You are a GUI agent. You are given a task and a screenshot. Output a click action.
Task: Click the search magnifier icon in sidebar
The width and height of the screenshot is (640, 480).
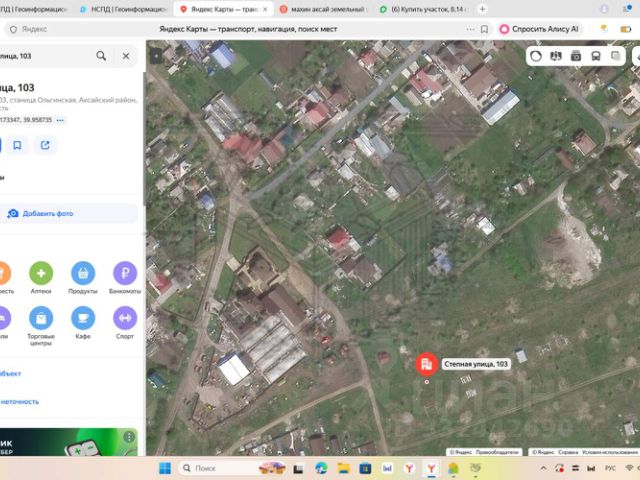101,56
